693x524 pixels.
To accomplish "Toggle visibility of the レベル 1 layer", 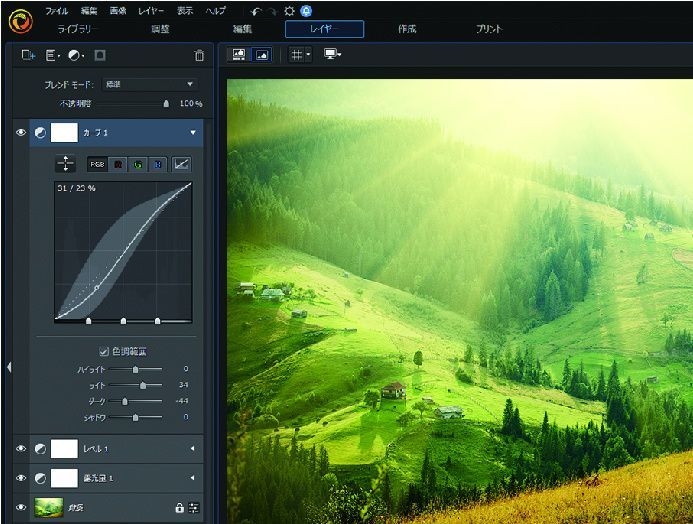I will click(21, 449).
